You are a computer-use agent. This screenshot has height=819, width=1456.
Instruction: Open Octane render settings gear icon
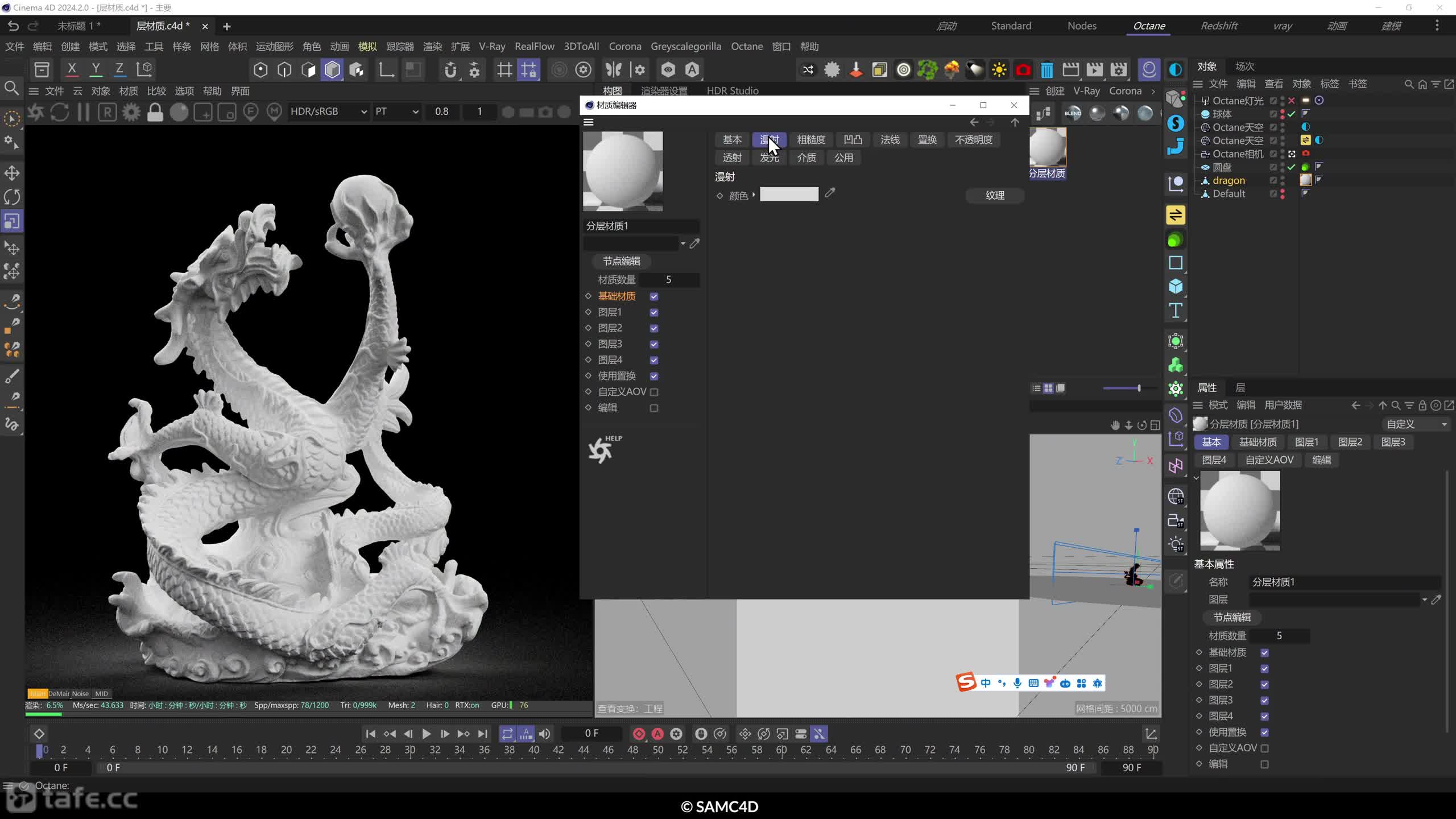[x=131, y=112]
